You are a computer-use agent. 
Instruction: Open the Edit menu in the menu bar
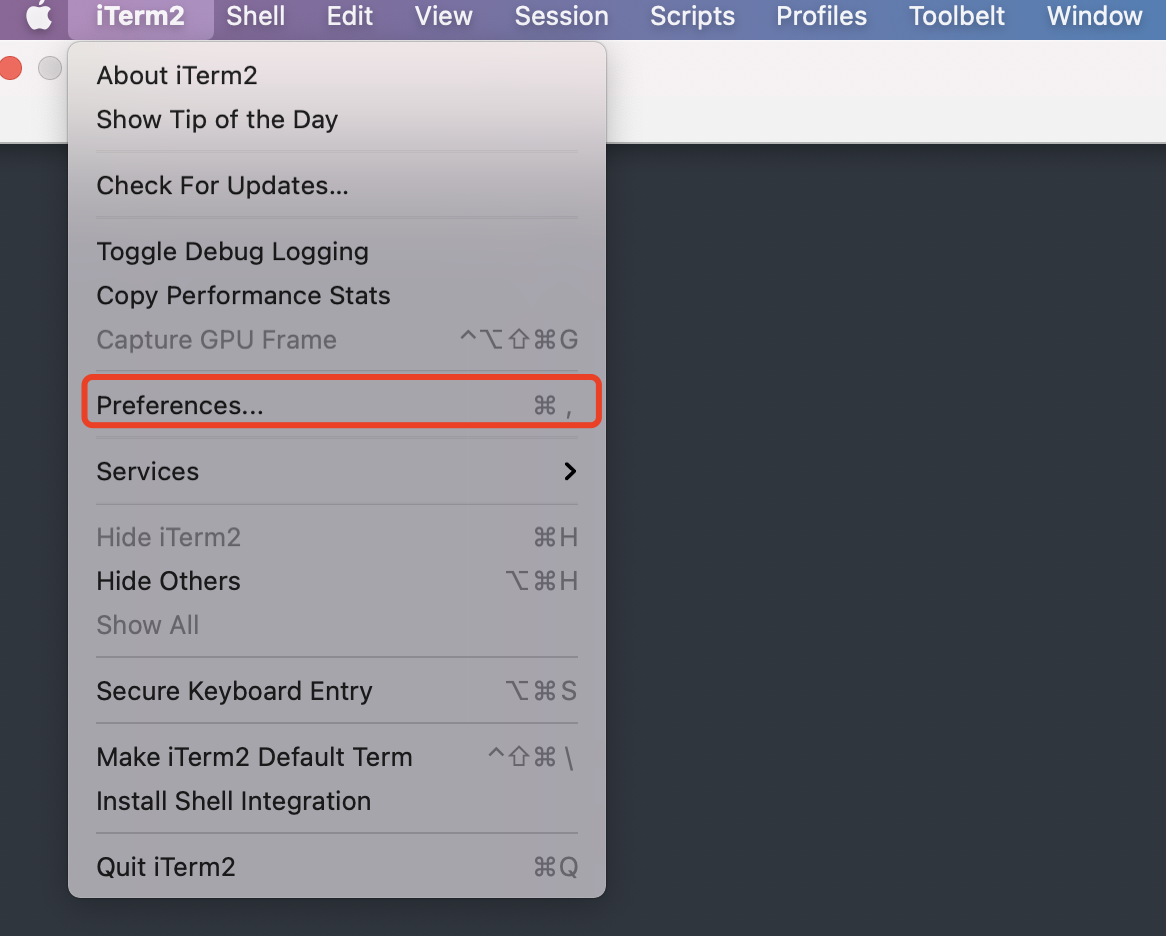[x=350, y=16]
